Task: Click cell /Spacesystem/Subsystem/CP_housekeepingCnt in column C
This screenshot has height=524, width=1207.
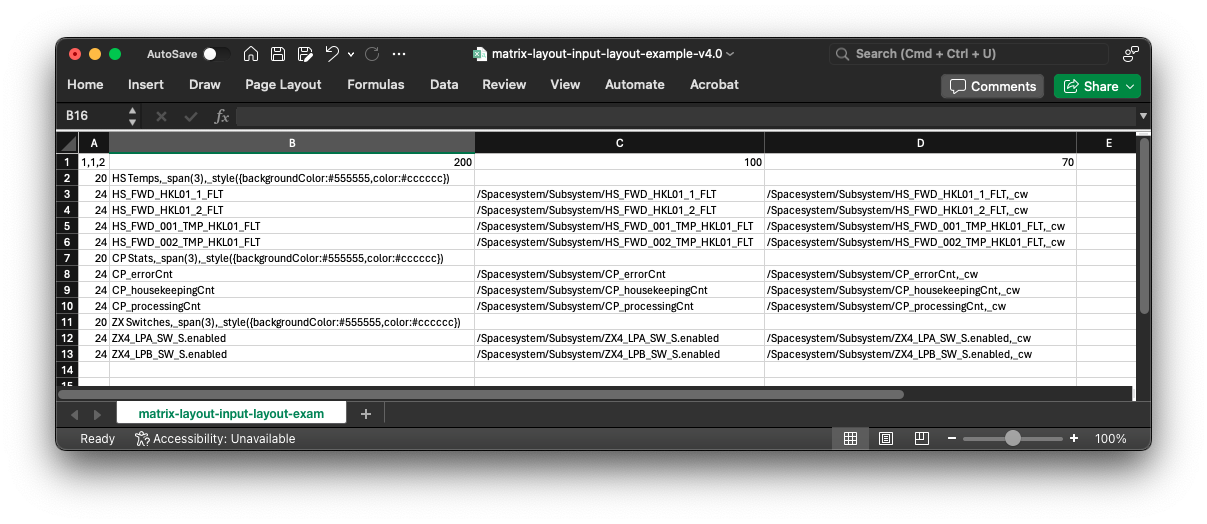Action: tap(619, 290)
